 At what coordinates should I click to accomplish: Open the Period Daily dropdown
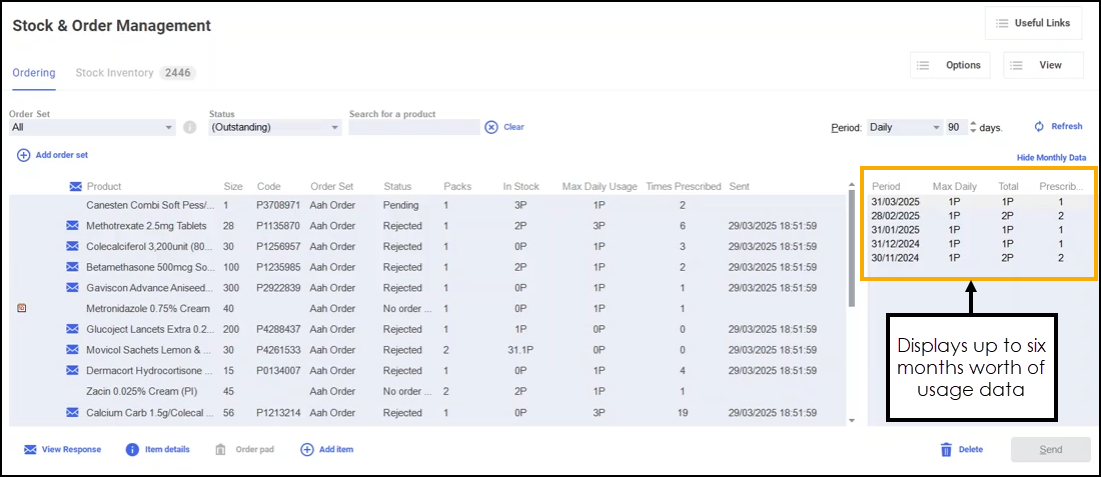click(935, 128)
